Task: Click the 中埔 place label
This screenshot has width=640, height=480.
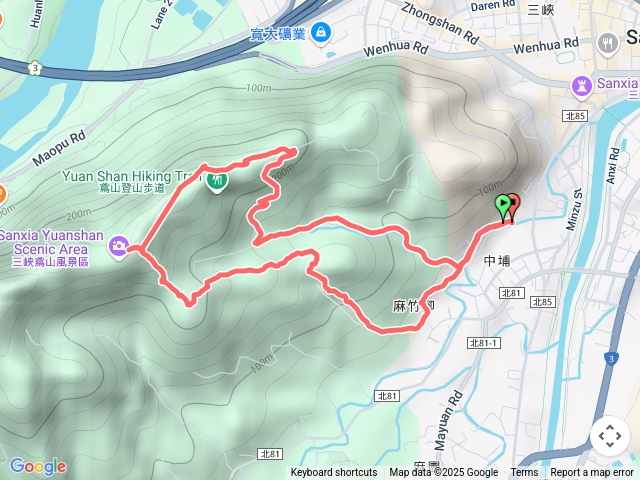Action: point(497,261)
